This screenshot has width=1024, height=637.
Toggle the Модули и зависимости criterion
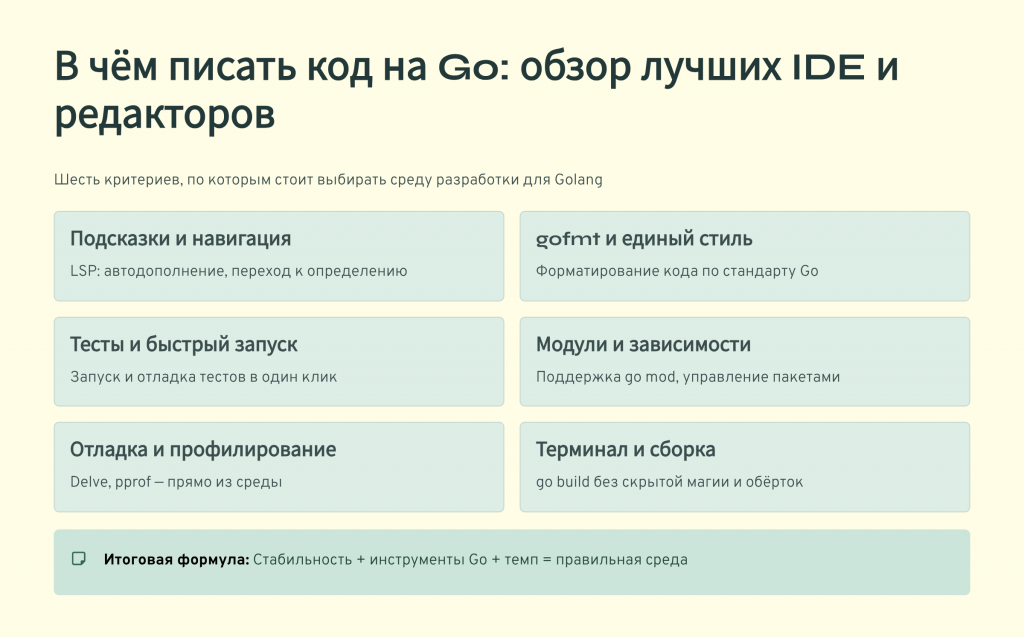[x=745, y=361]
